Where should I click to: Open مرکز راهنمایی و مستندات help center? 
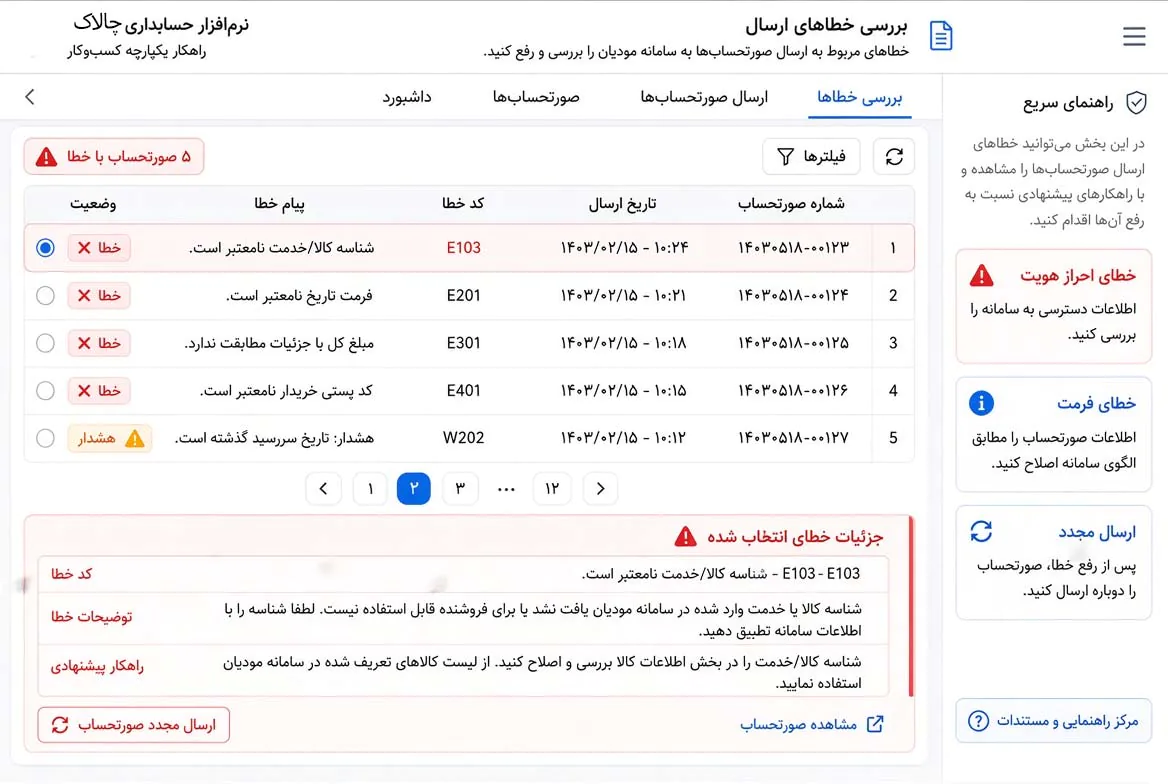point(1053,721)
